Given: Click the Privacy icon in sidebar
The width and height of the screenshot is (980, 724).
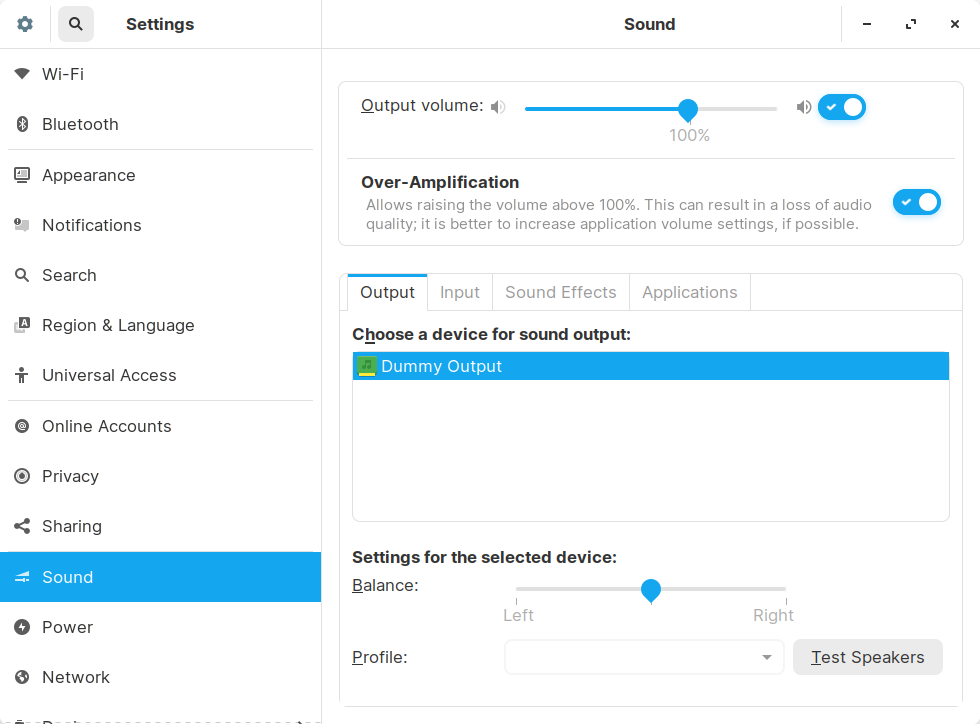Looking at the screenshot, I should click(x=22, y=476).
